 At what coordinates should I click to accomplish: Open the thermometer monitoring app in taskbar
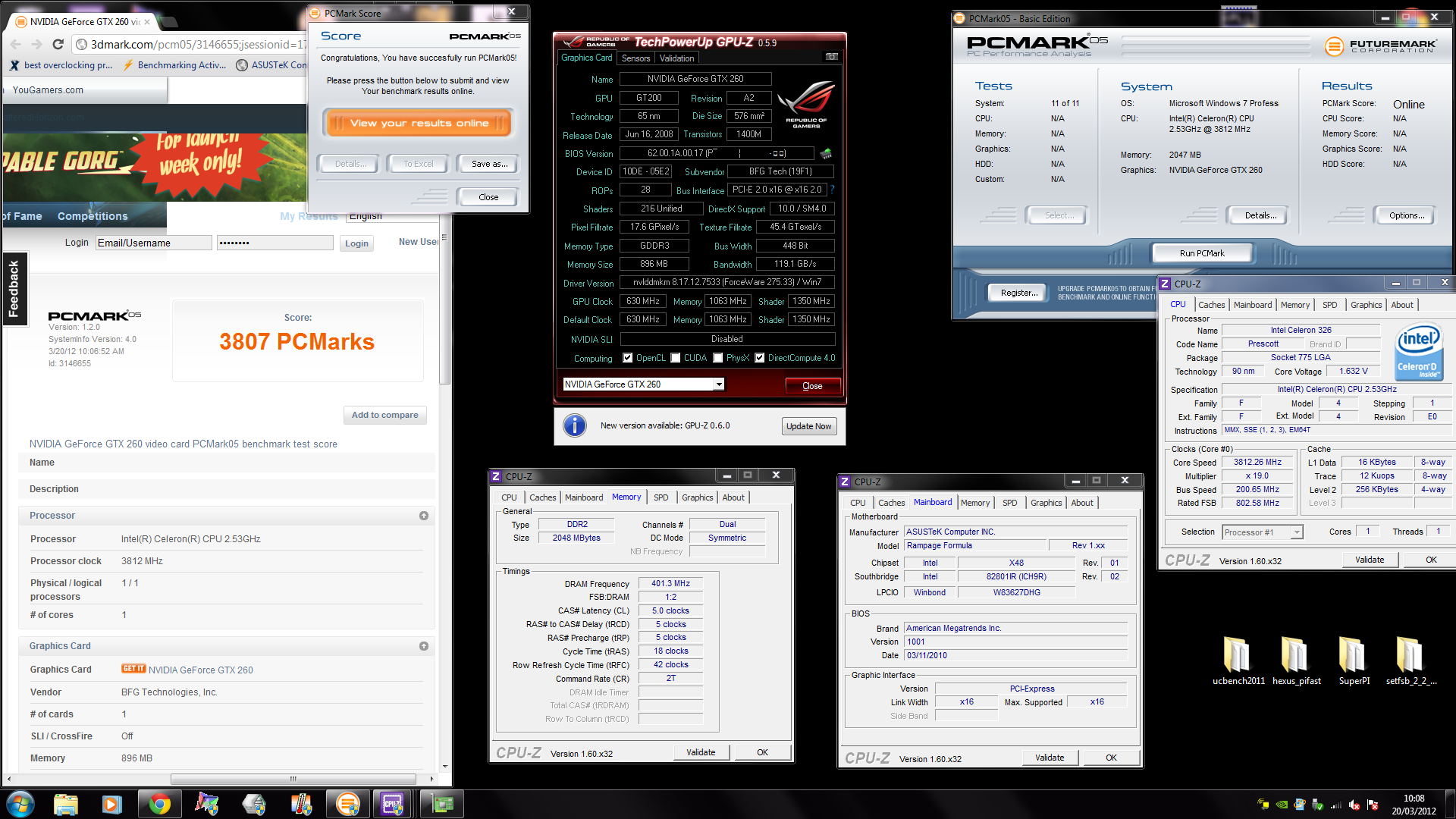coord(301,804)
